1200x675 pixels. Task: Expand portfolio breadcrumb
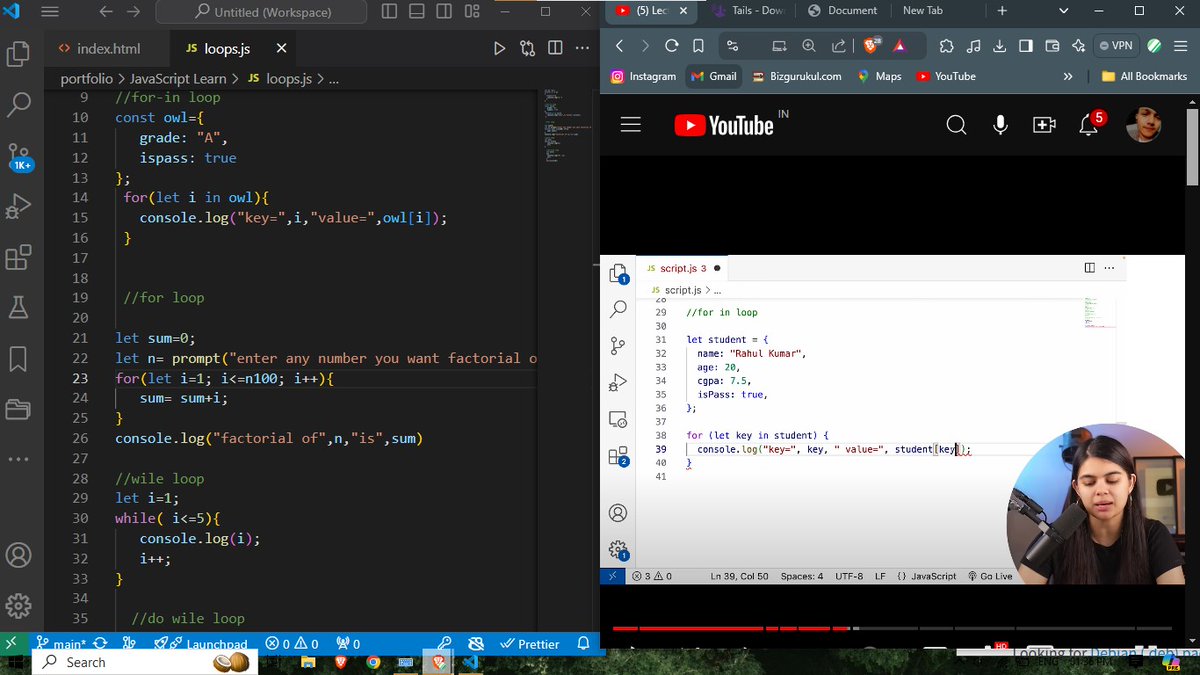(x=87, y=78)
